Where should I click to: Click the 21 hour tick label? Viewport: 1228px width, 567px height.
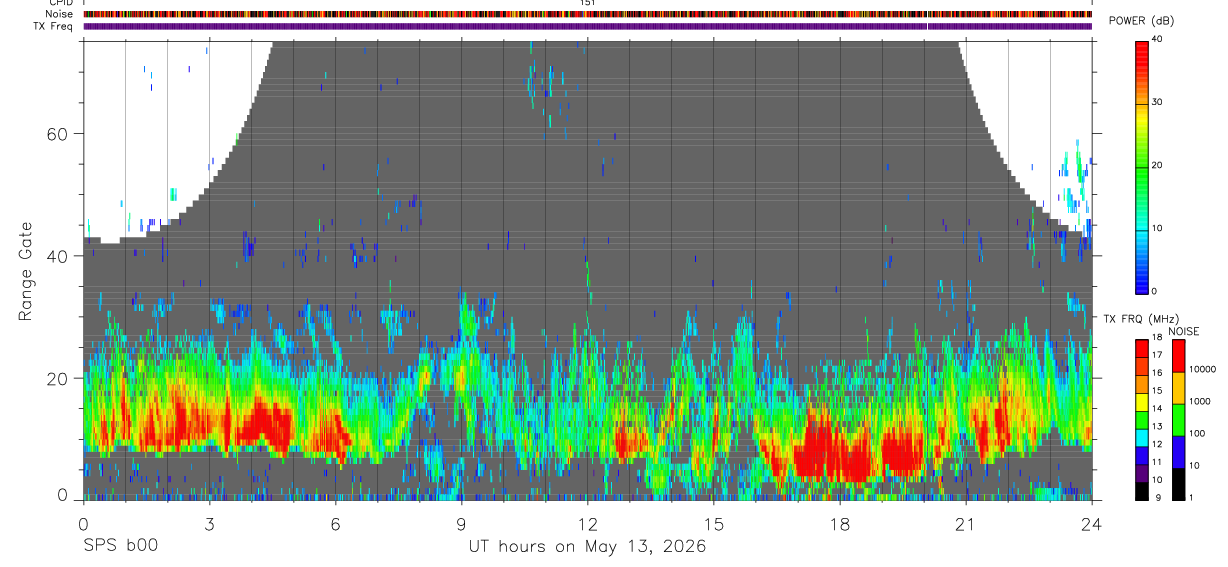coord(966,524)
